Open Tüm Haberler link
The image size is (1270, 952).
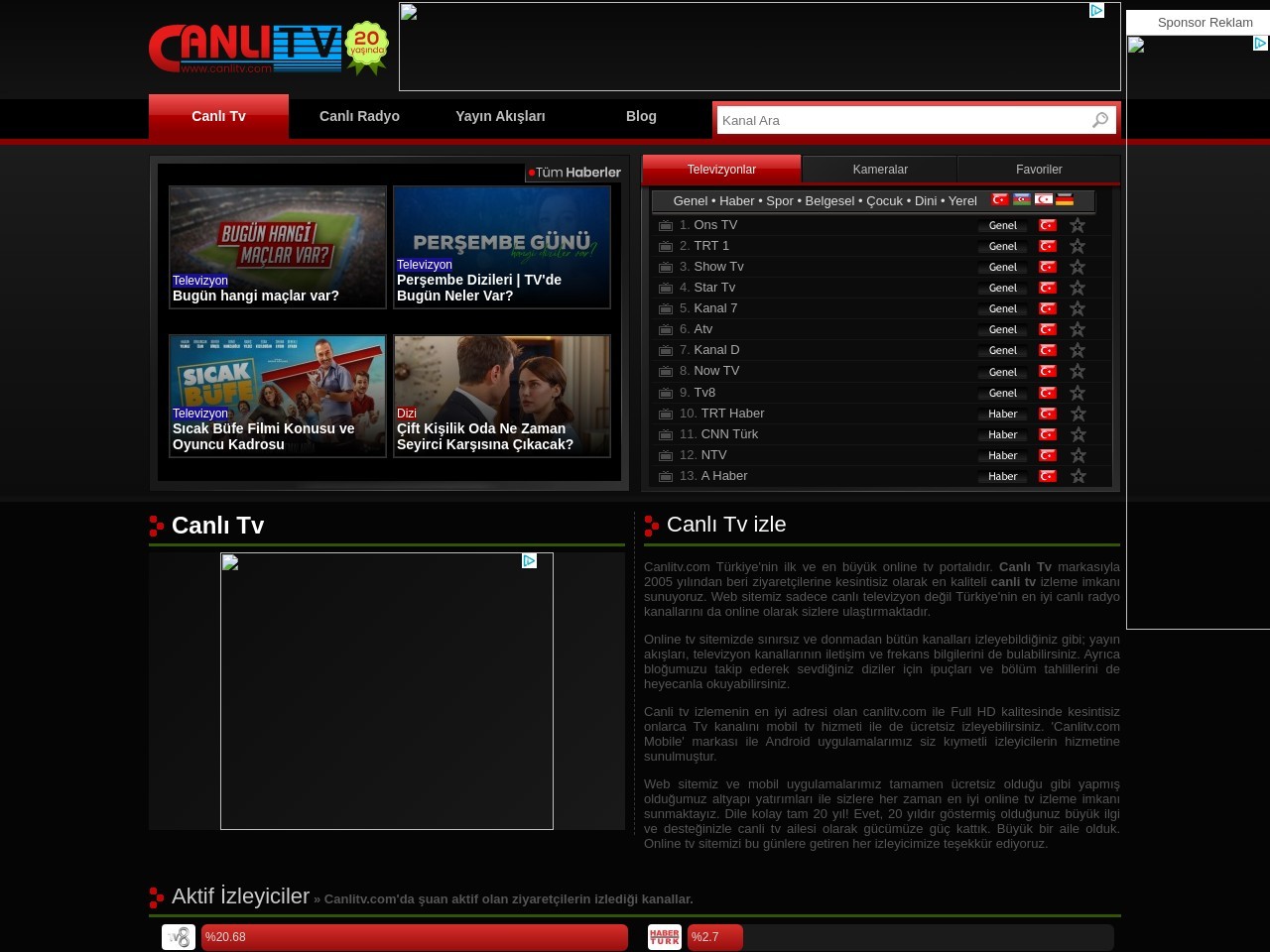pyautogui.click(x=573, y=173)
